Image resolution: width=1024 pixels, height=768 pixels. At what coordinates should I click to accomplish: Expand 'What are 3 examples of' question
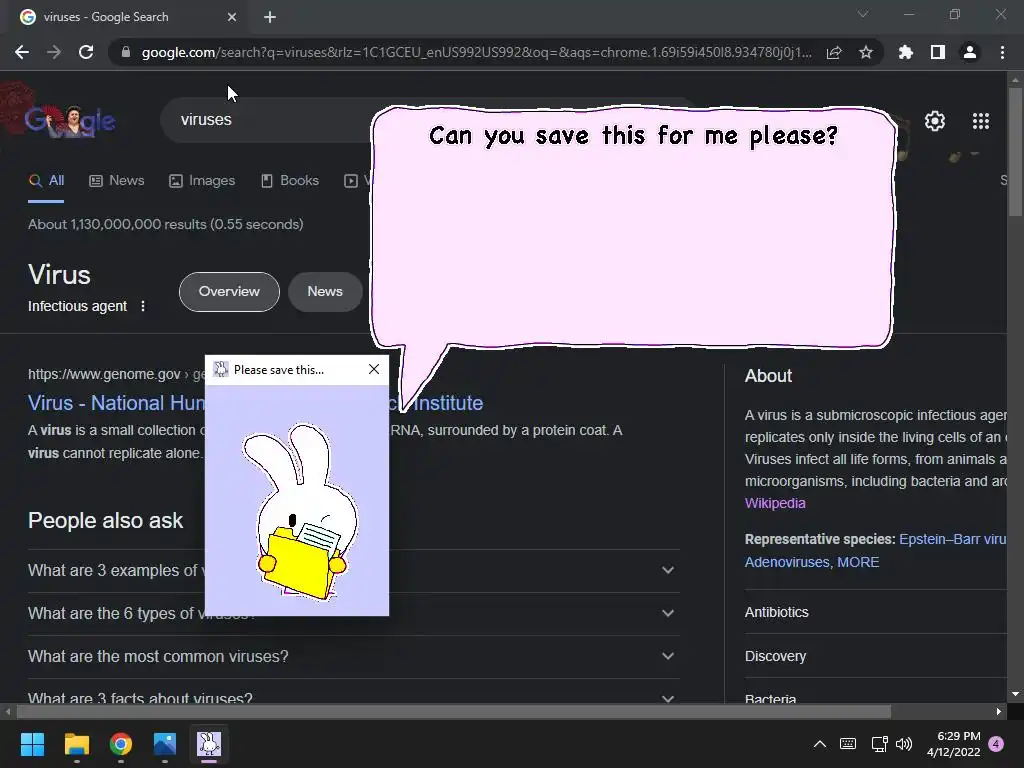click(x=353, y=570)
